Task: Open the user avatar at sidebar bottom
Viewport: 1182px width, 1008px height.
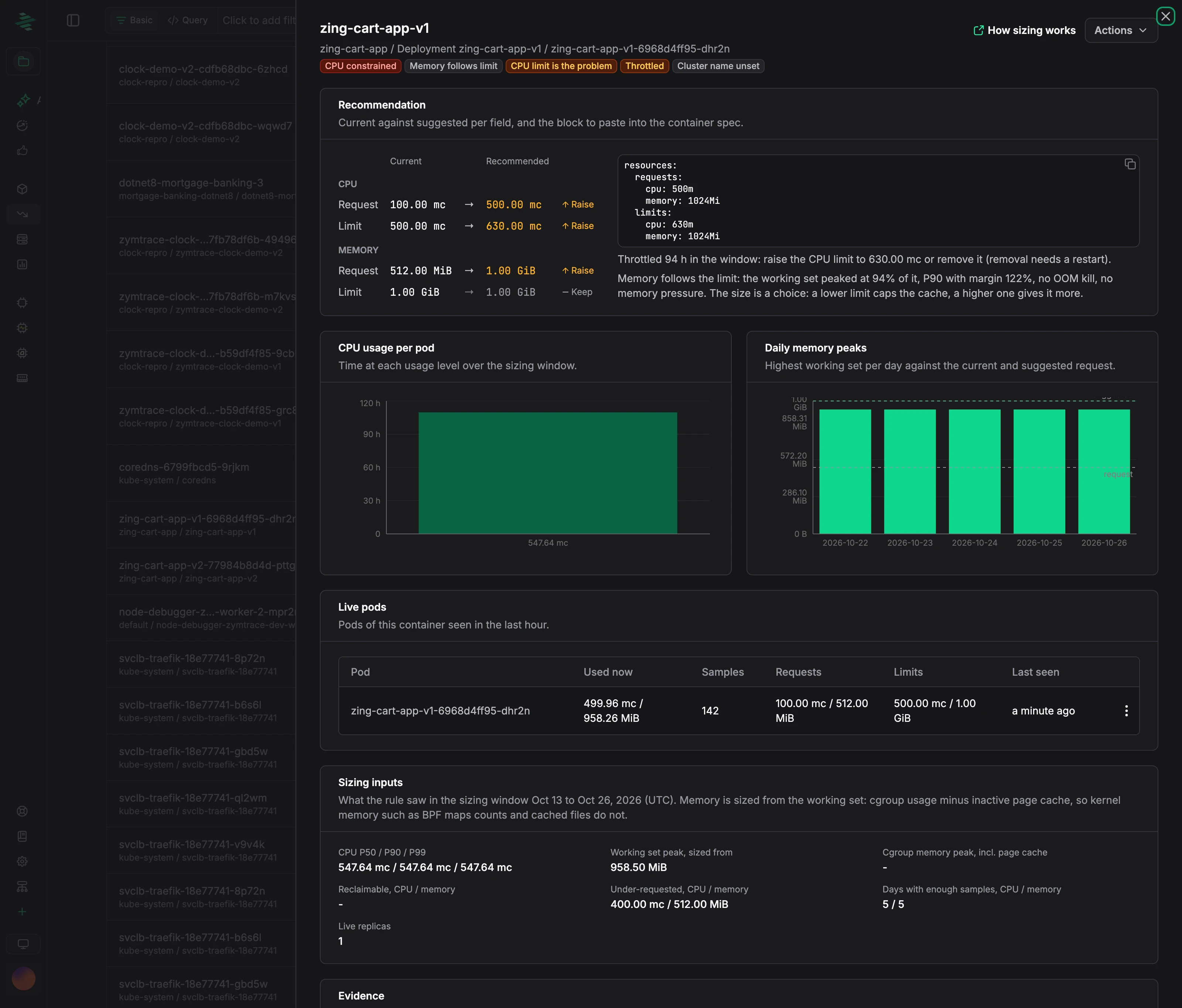Action: click(x=23, y=978)
